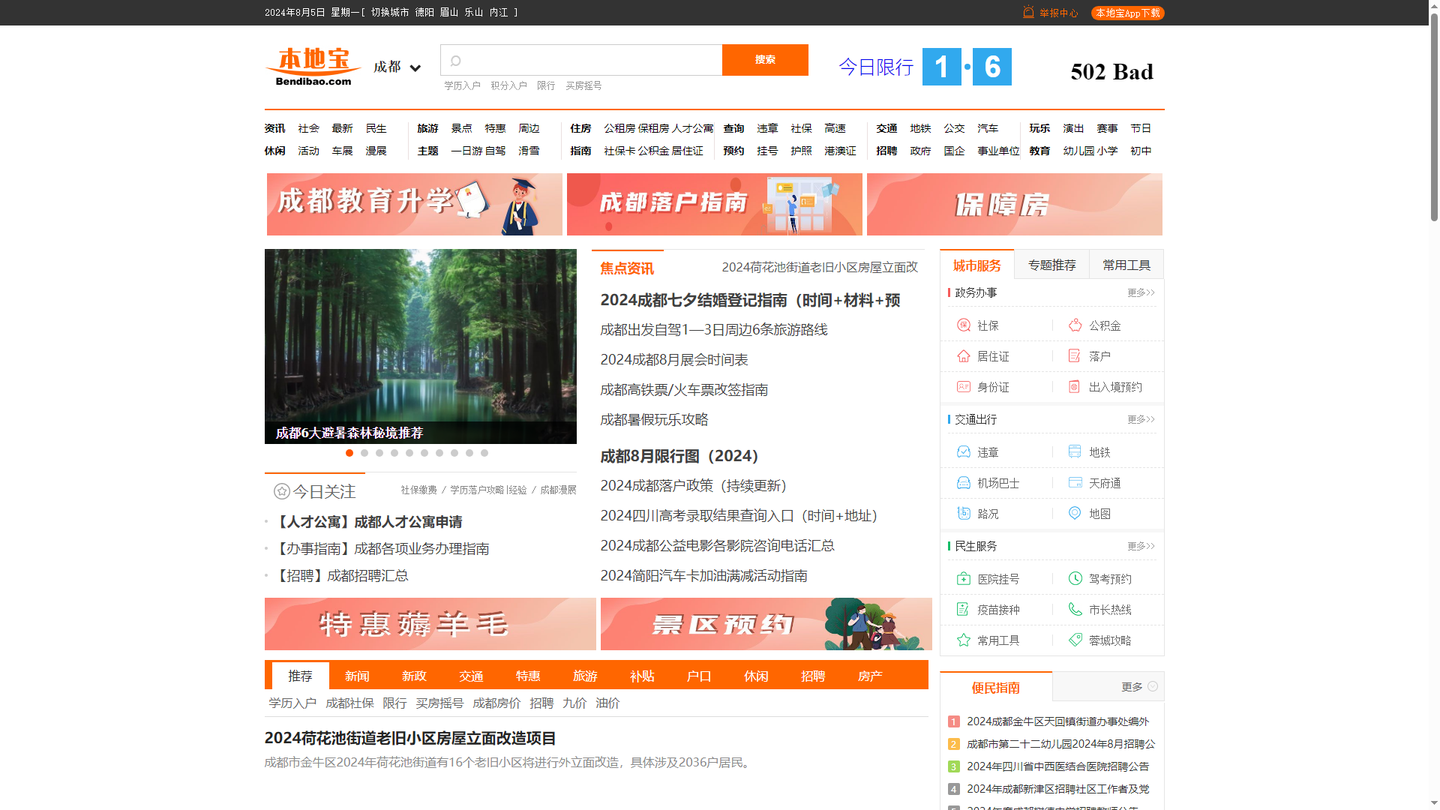Viewport: 1440px width, 810px height.
Task: Open 成都8月限行图（2024） link
Action: point(679,456)
